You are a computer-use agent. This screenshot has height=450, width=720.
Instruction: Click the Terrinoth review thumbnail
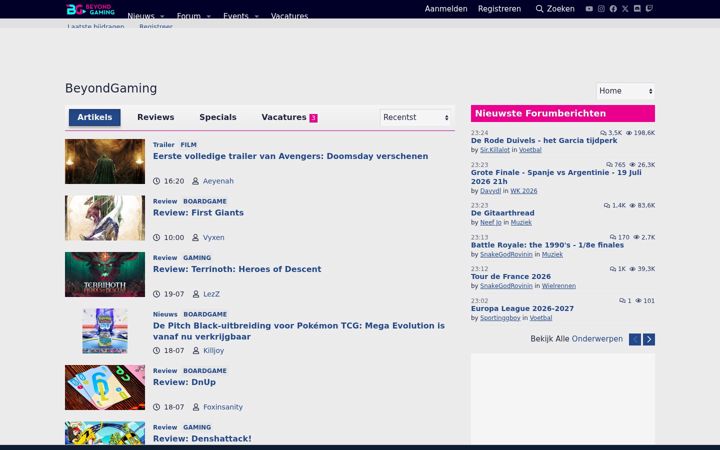[105, 275]
